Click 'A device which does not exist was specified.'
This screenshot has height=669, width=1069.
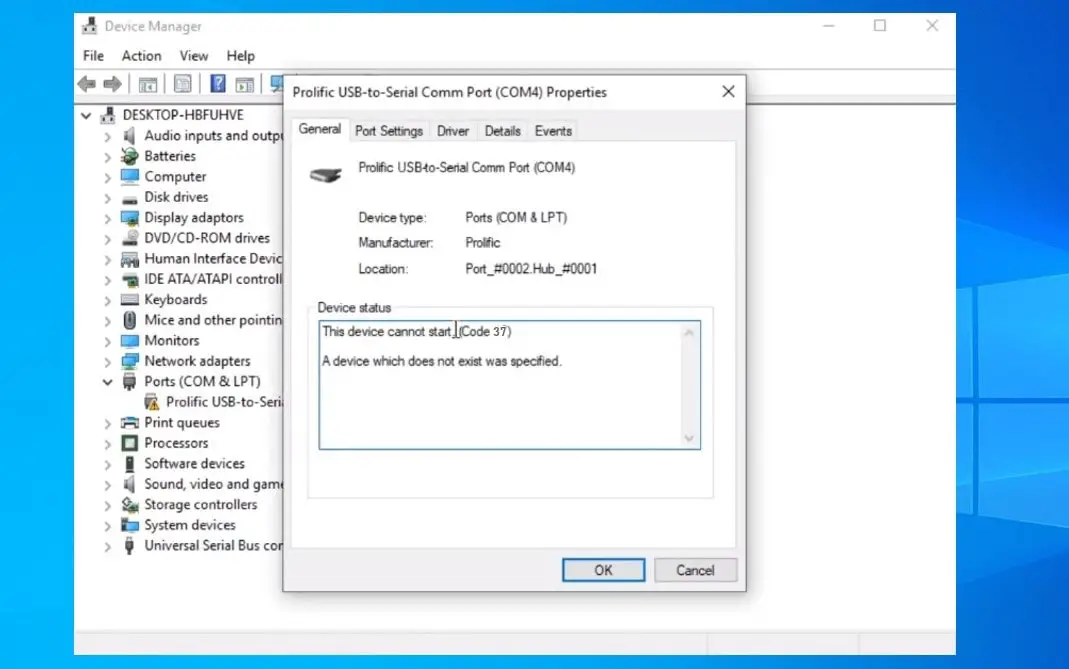[442, 361]
